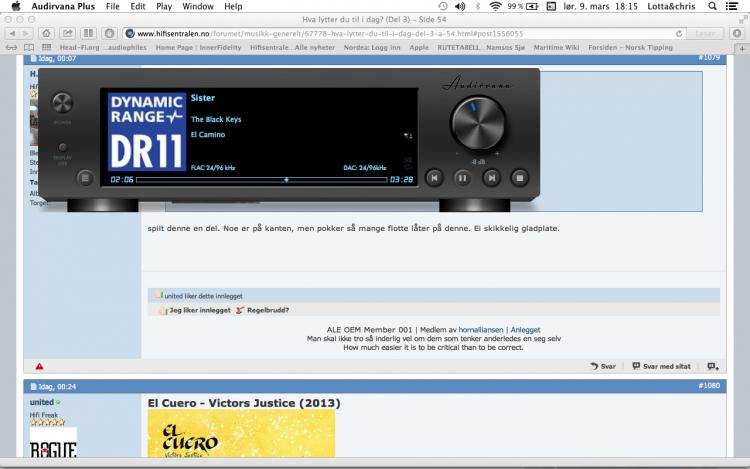The height and width of the screenshot is (469, 750).
Task: Click the battery status icon
Action: [532, 6]
